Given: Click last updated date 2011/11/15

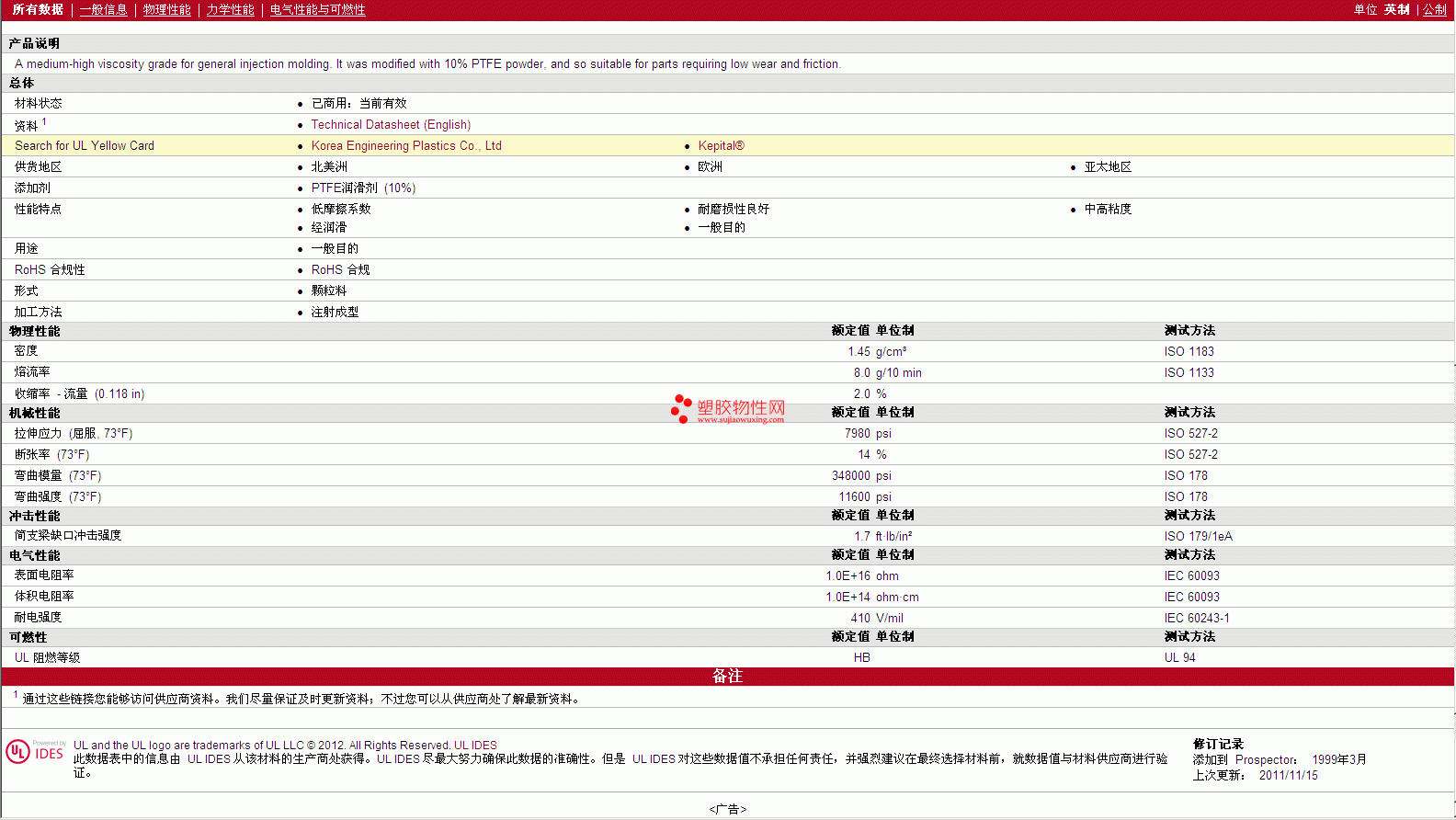Looking at the screenshot, I should point(1289,775).
